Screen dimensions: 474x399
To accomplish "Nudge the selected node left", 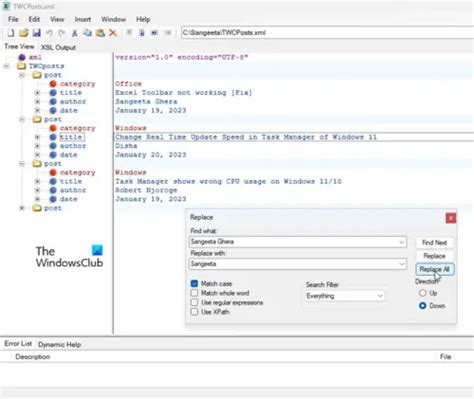I will pos(154,33).
